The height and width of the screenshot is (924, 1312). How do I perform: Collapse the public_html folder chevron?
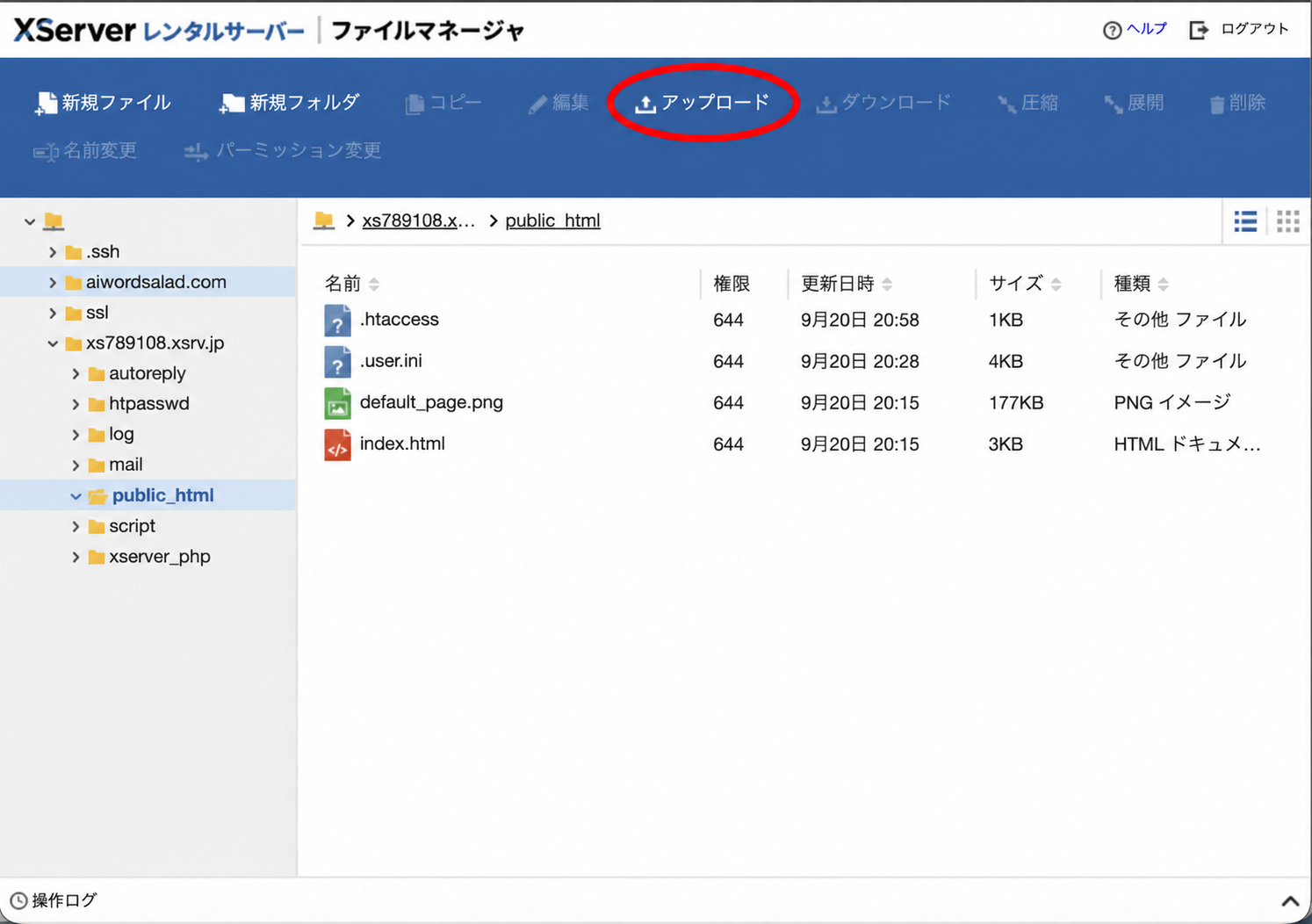76,496
